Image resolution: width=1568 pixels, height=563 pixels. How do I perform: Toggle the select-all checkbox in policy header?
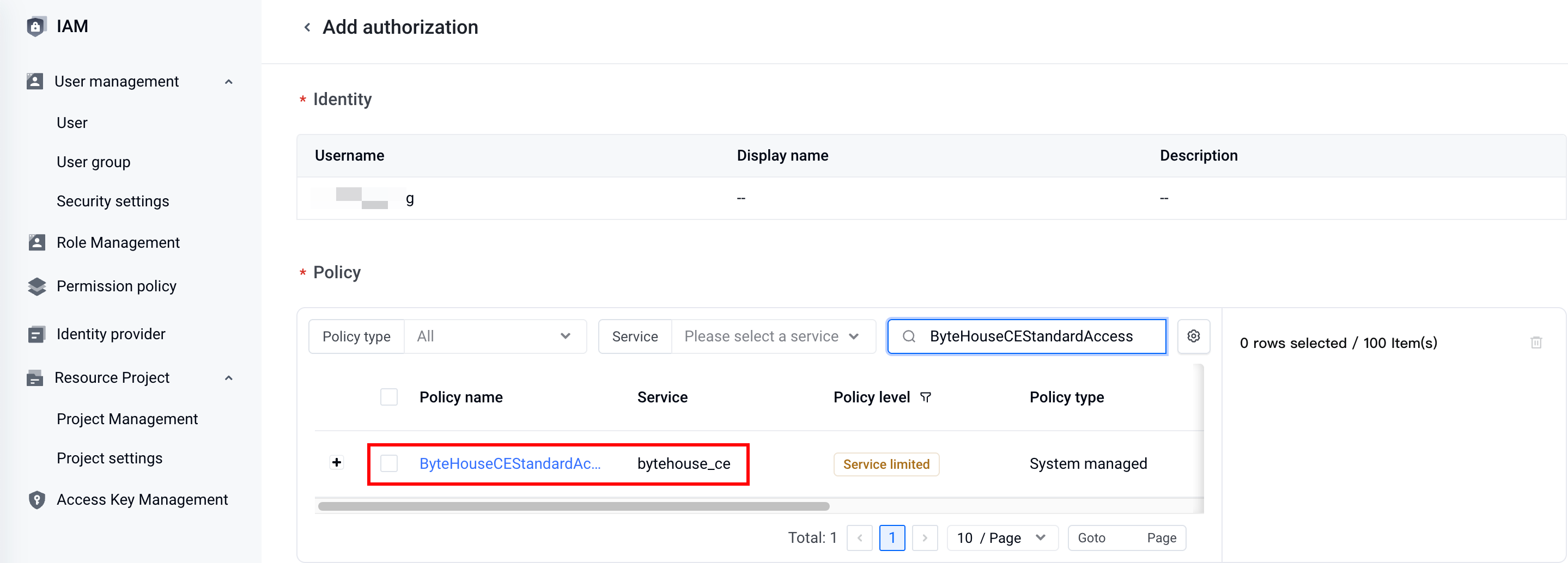tap(389, 397)
